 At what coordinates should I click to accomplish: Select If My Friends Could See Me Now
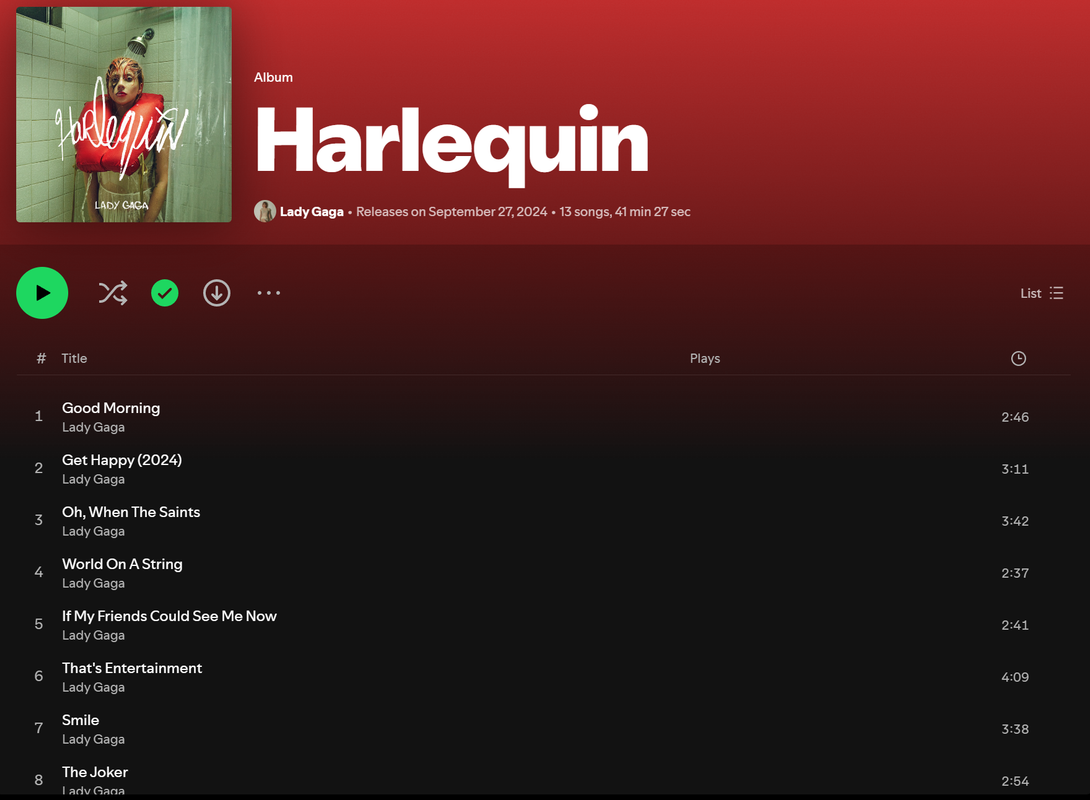pos(169,617)
